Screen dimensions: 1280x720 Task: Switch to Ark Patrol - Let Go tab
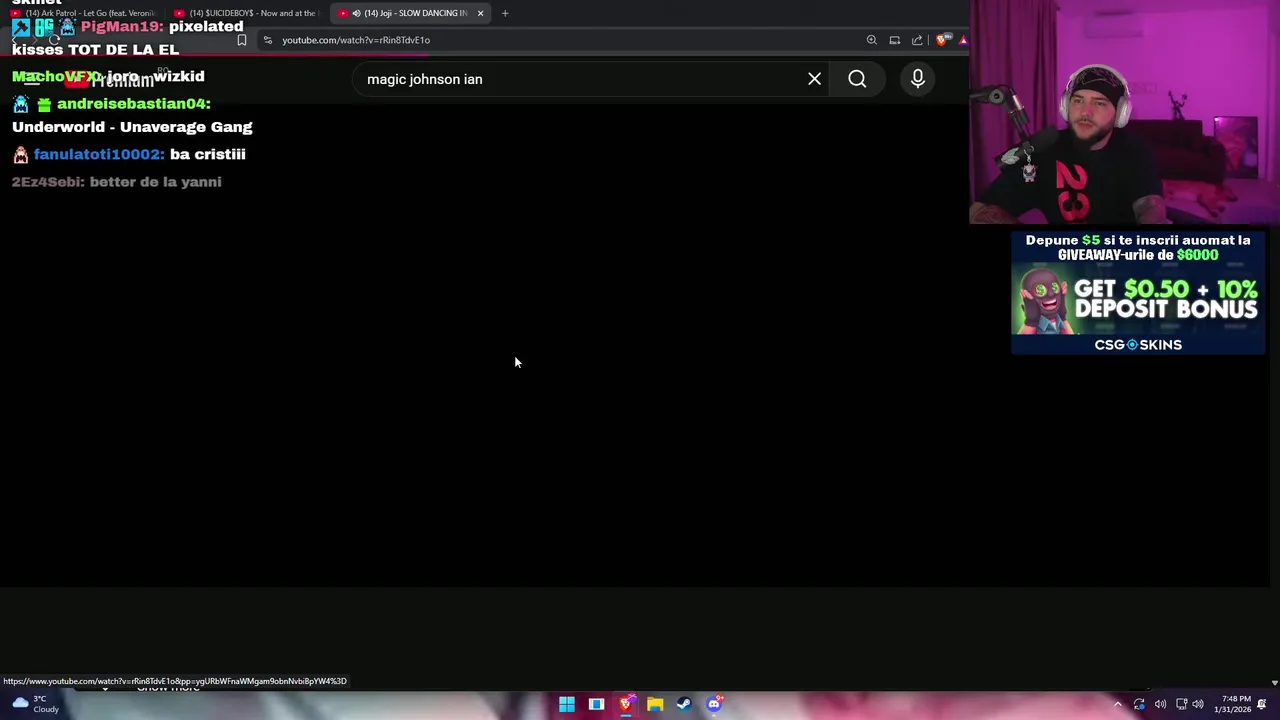[84, 13]
